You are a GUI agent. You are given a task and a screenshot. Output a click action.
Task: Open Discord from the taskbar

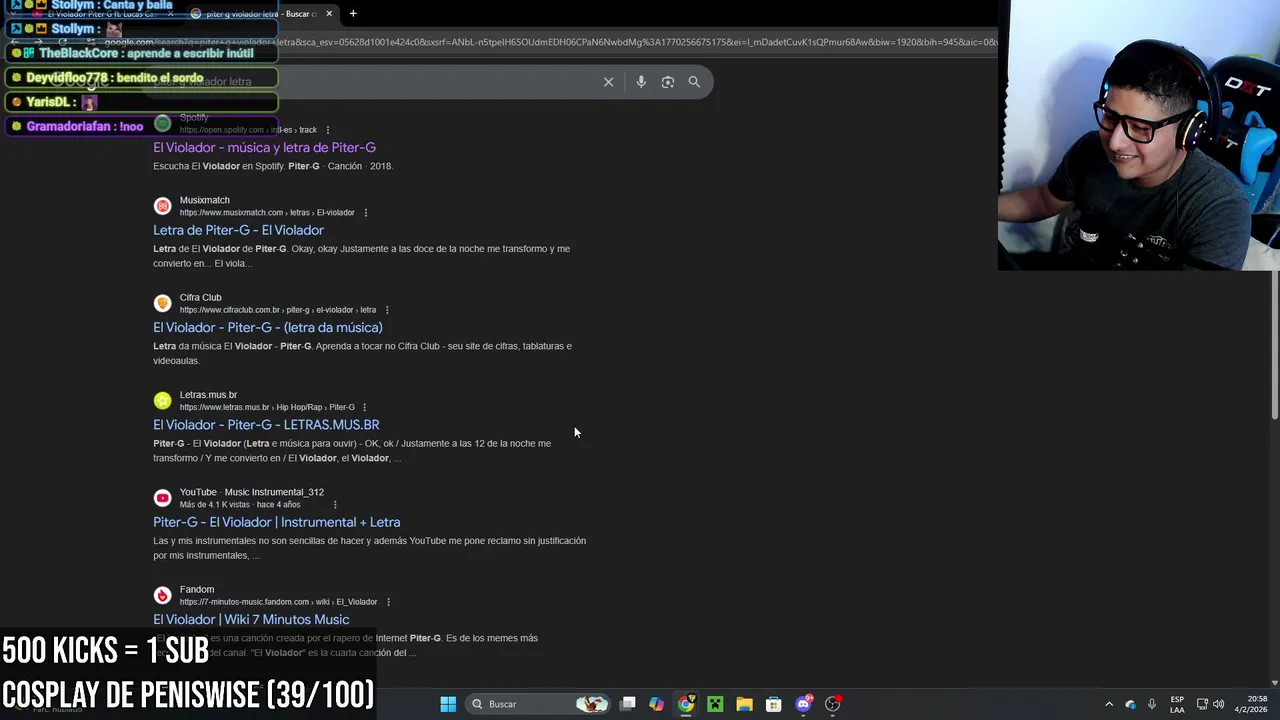803,704
